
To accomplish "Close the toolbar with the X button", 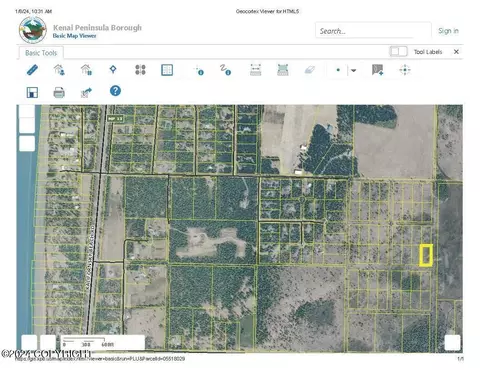I will [x=456, y=52].
